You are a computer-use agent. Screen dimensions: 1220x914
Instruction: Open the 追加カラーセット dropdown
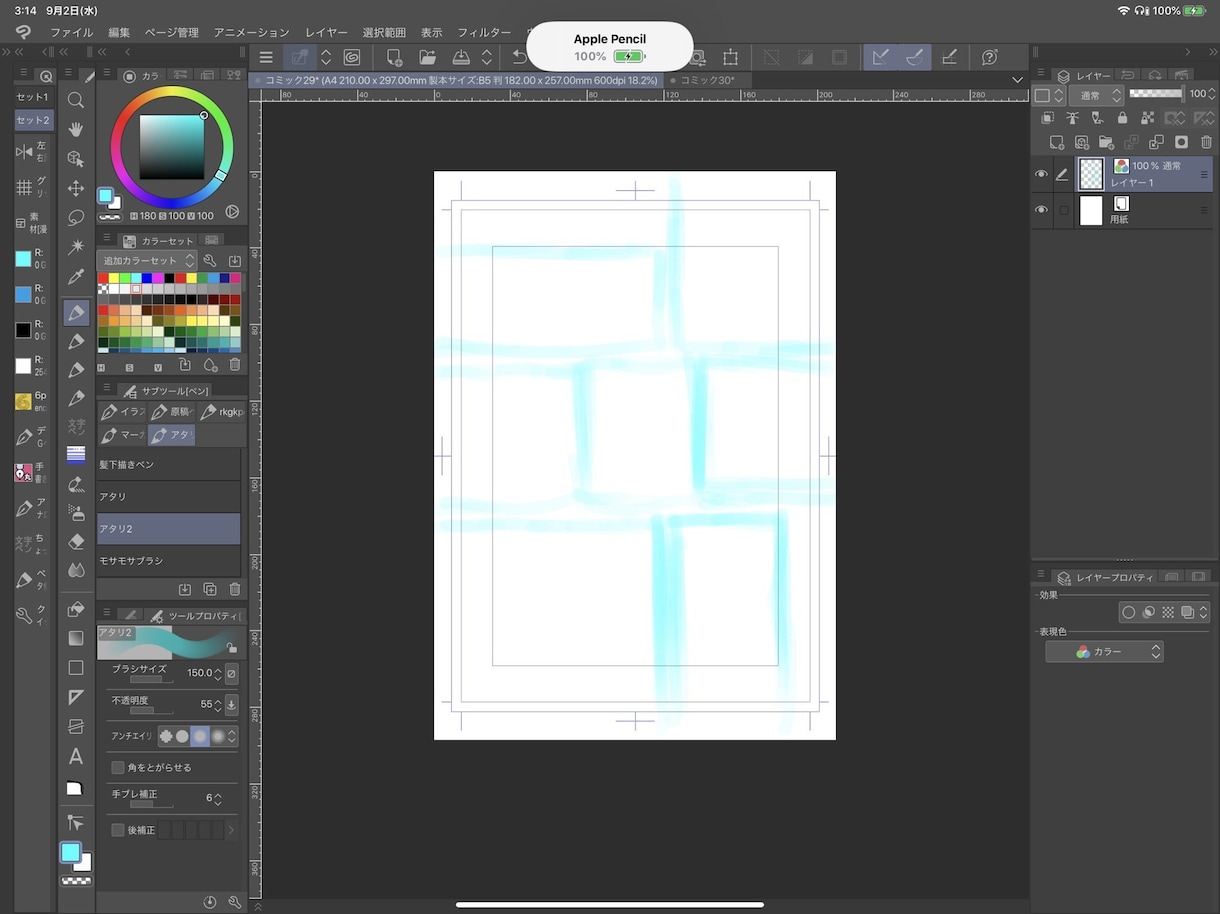[x=148, y=260]
